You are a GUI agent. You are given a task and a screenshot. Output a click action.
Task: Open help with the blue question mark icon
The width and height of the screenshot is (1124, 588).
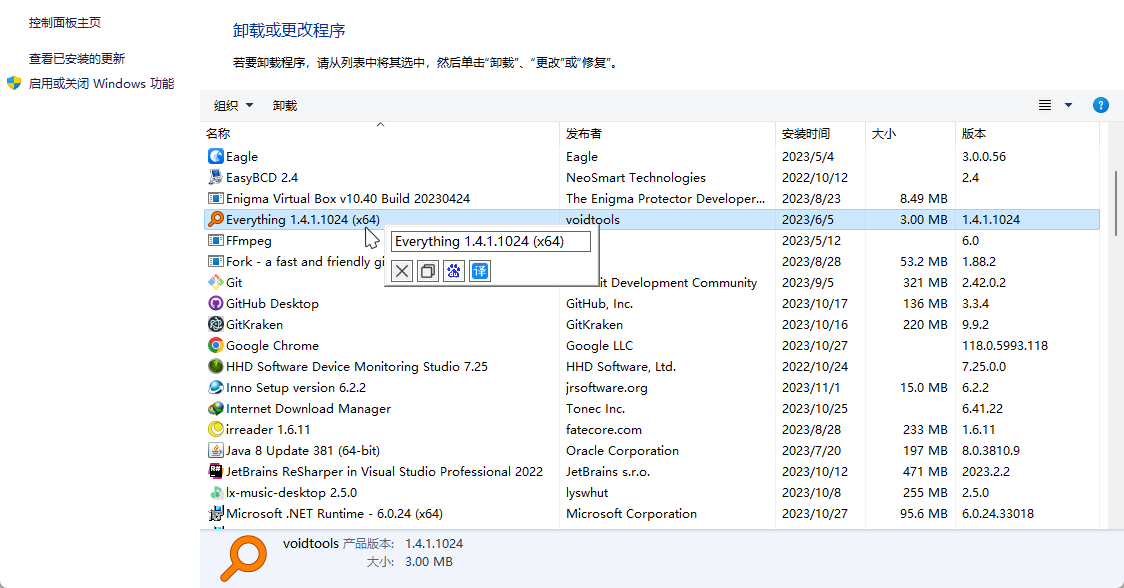click(1100, 105)
